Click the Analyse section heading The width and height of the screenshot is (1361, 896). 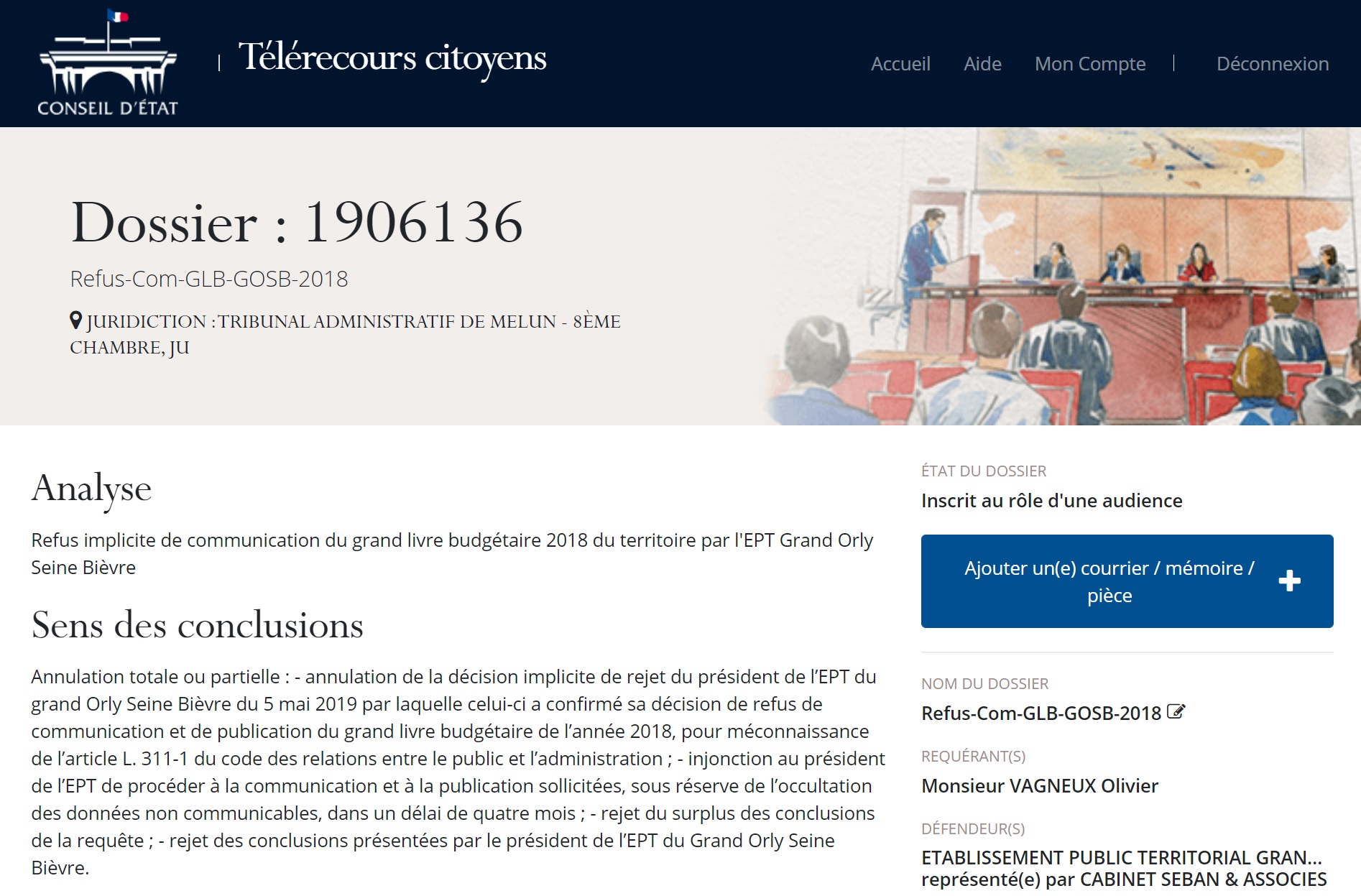pyautogui.click(x=91, y=489)
